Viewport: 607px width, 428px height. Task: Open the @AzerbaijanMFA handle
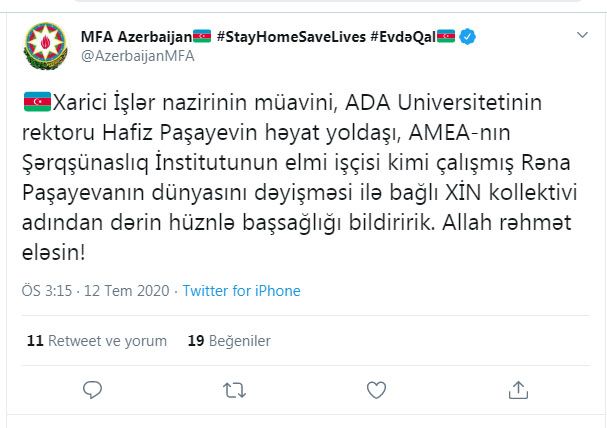(x=138, y=56)
